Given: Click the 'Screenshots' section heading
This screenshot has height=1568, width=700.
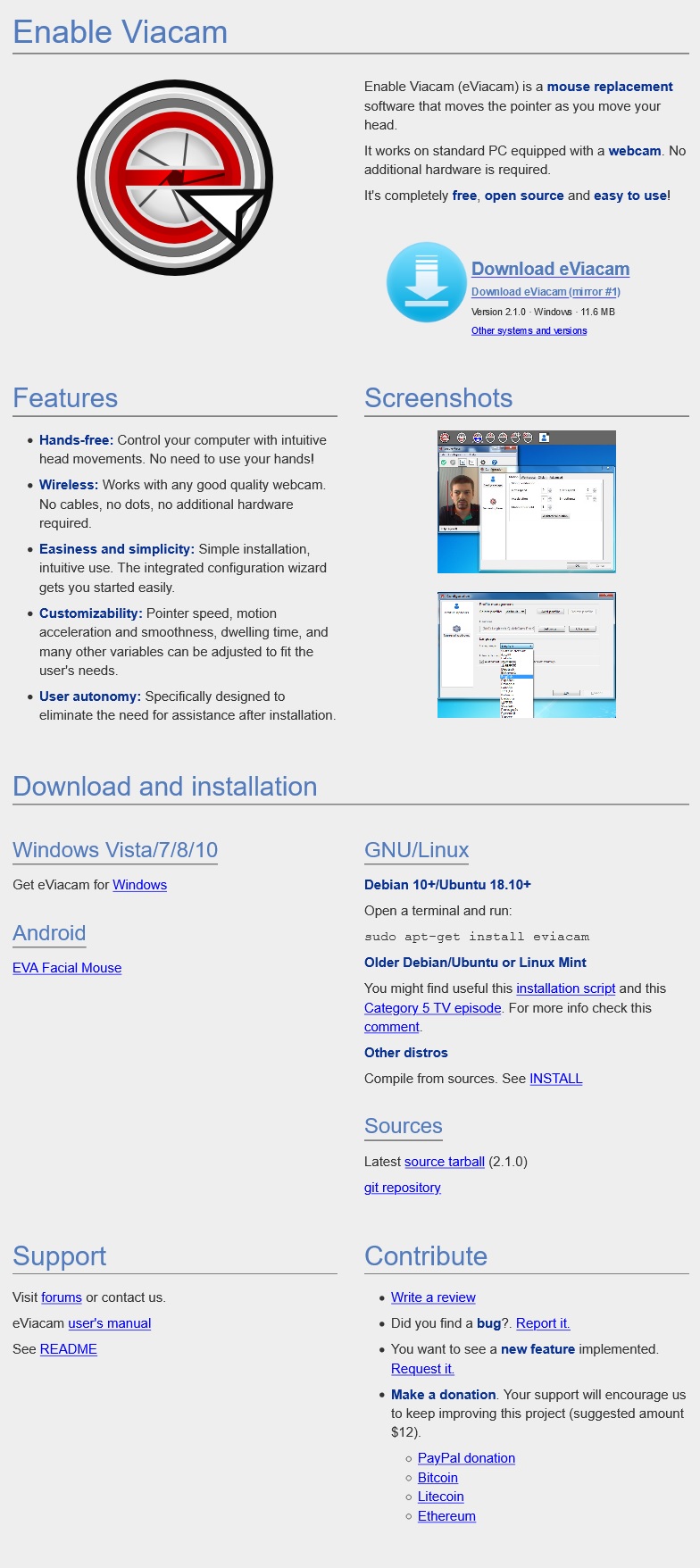Looking at the screenshot, I should coord(438,398).
